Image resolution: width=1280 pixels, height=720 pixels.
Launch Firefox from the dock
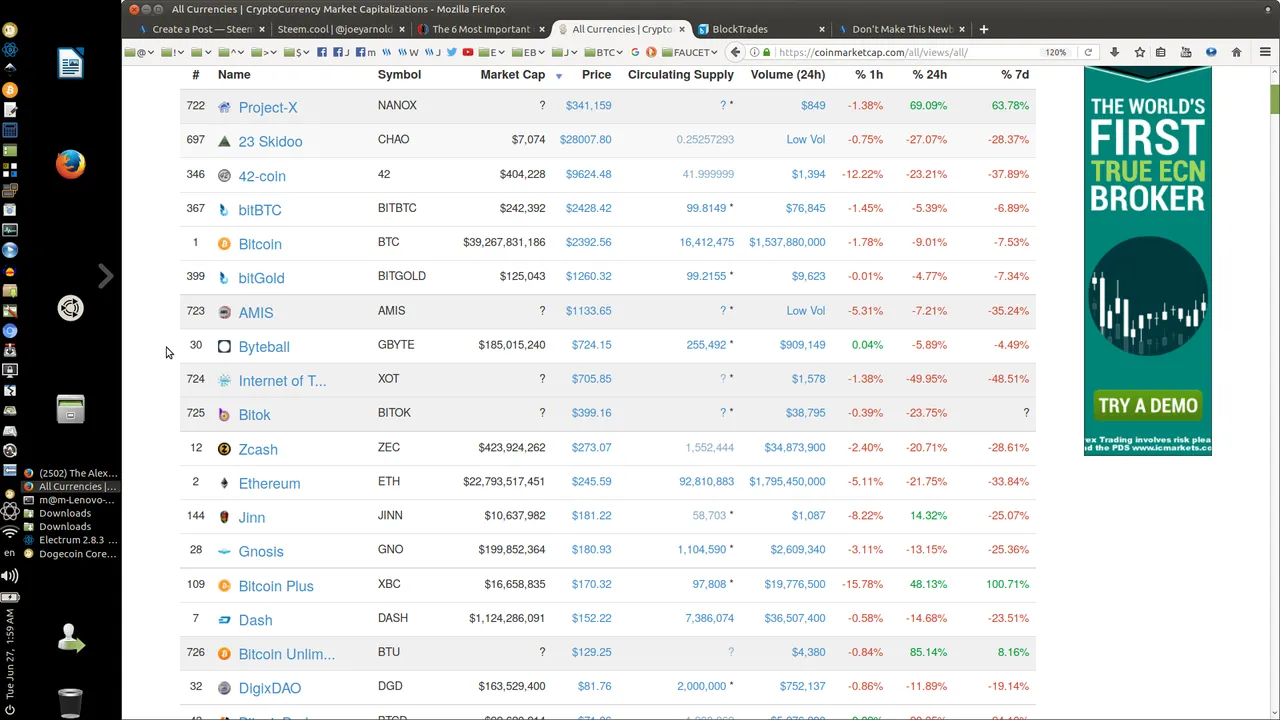tap(70, 164)
